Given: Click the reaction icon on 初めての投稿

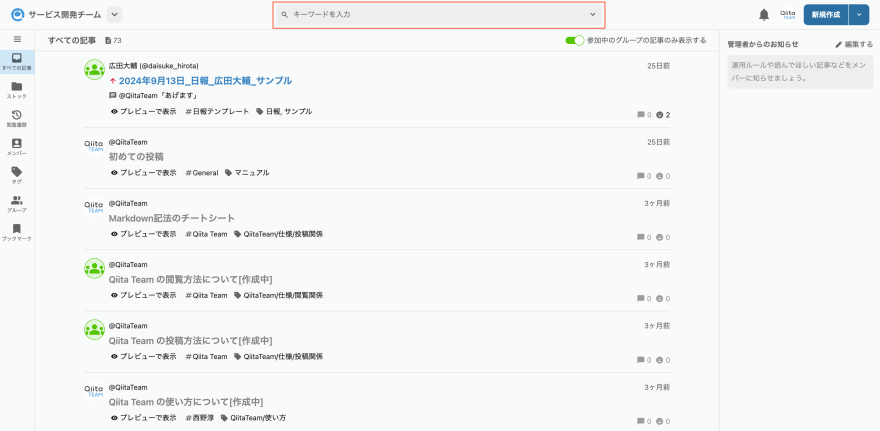Looking at the screenshot, I should tap(659, 176).
